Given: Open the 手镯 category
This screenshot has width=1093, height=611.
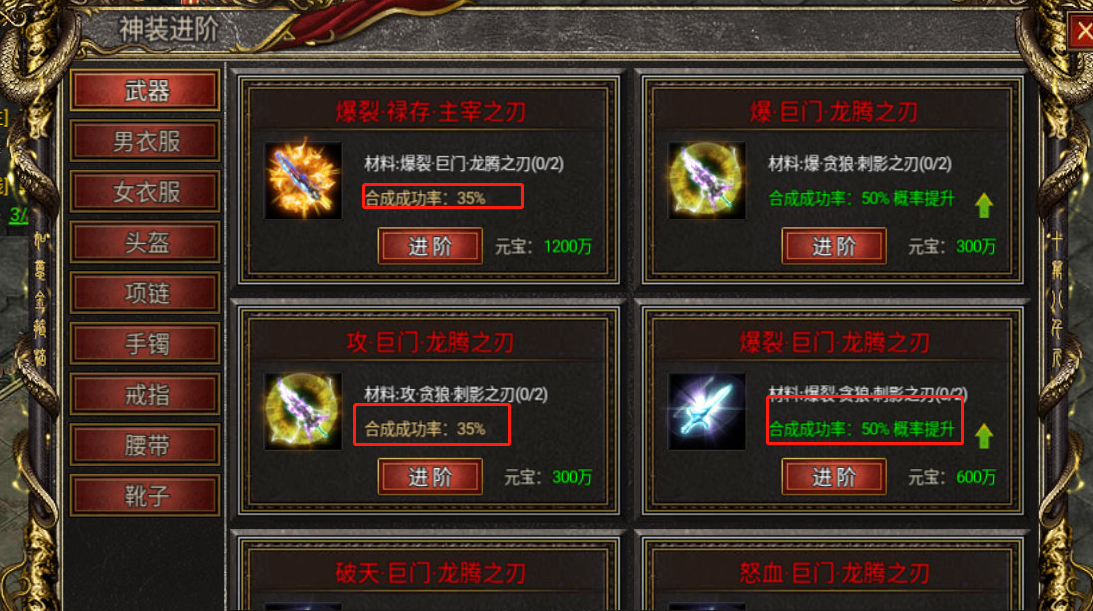Looking at the screenshot, I should tap(146, 344).
